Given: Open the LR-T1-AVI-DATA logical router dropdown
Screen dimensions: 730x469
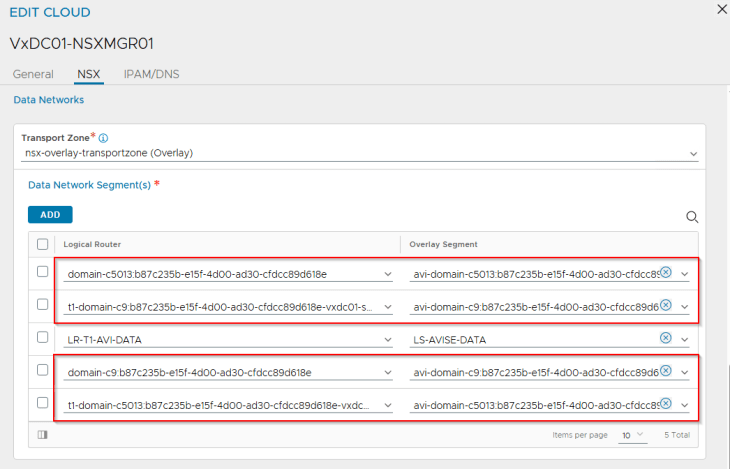Looking at the screenshot, I should click(x=387, y=340).
